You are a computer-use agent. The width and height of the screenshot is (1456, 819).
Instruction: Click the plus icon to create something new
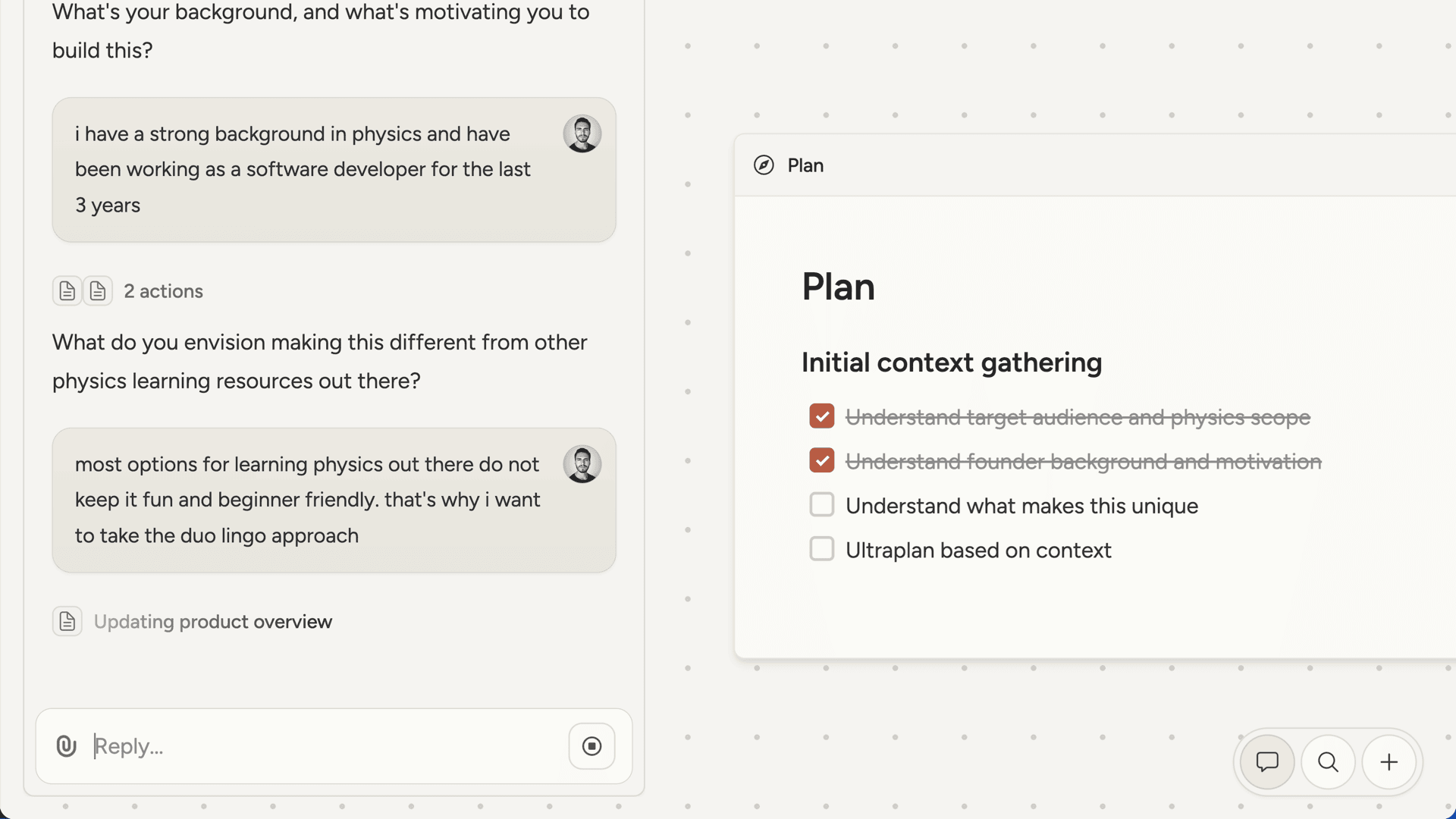pyautogui.click(x=1389, y=761)
